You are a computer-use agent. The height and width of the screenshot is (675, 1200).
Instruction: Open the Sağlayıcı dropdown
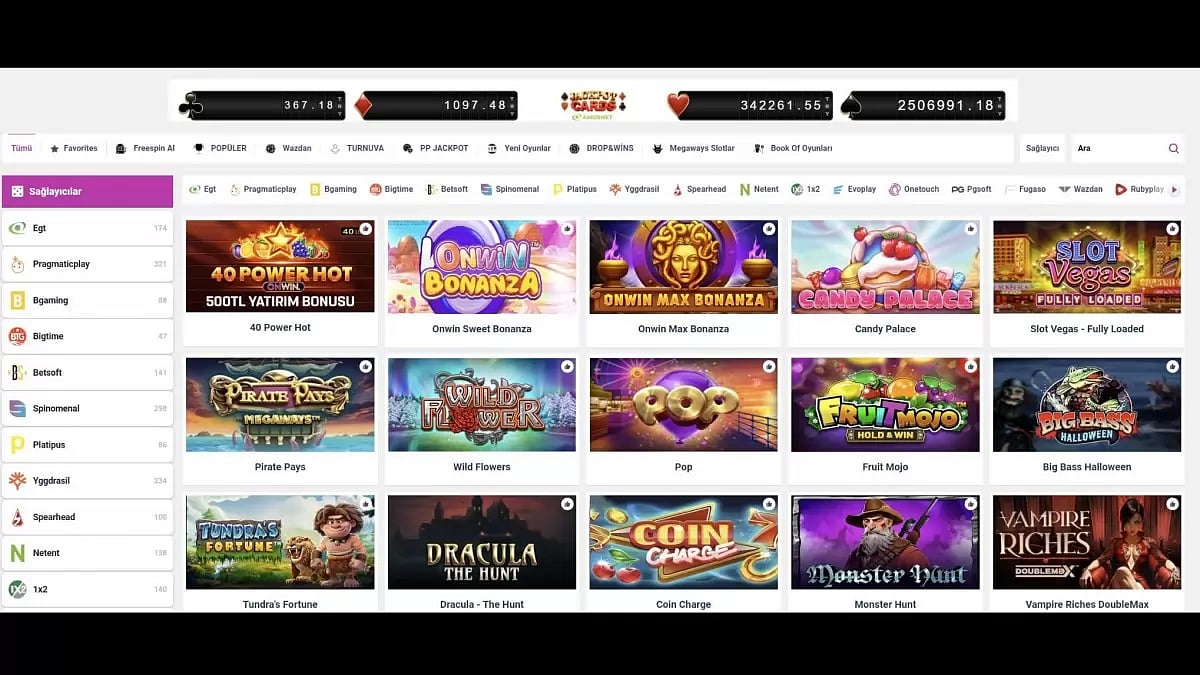point(1042,148)
